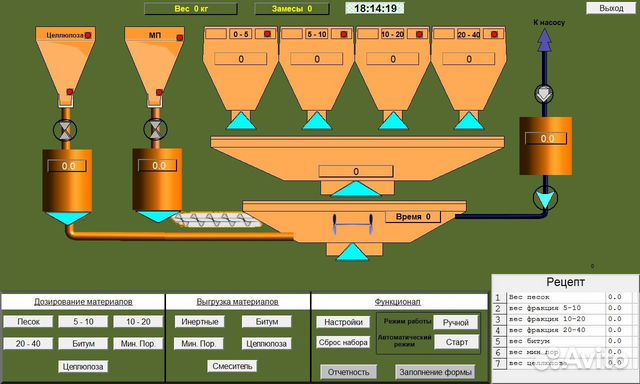Open the cyan discharge gate of bin 20-40
640x384 pixels.
coord(469,121)
